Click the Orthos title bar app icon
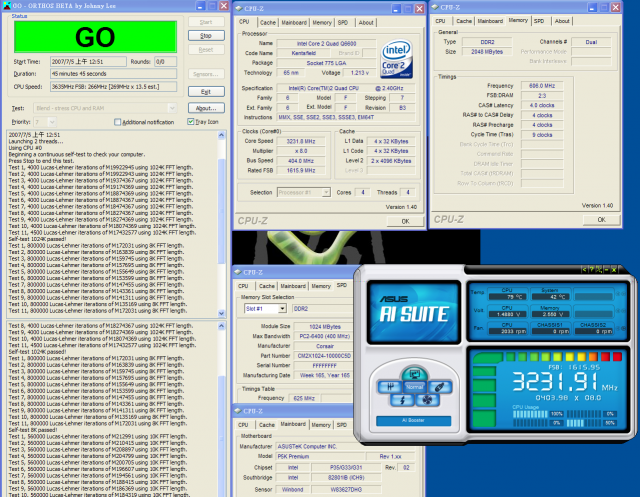The width and height of the screenshot is (640, 497). click(x=7, y=6)
